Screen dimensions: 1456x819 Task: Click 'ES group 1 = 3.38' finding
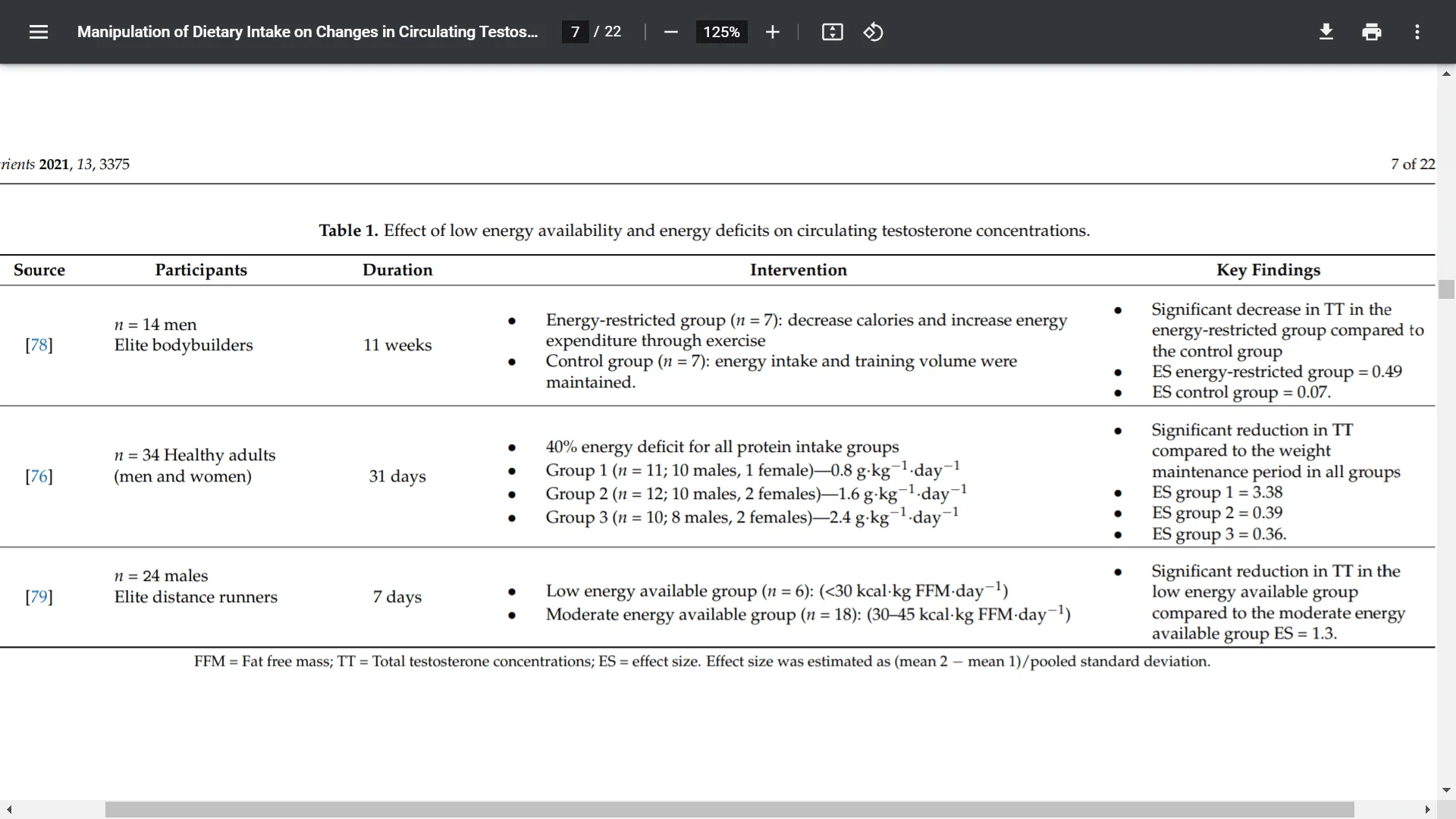[x=1217, y=492]
